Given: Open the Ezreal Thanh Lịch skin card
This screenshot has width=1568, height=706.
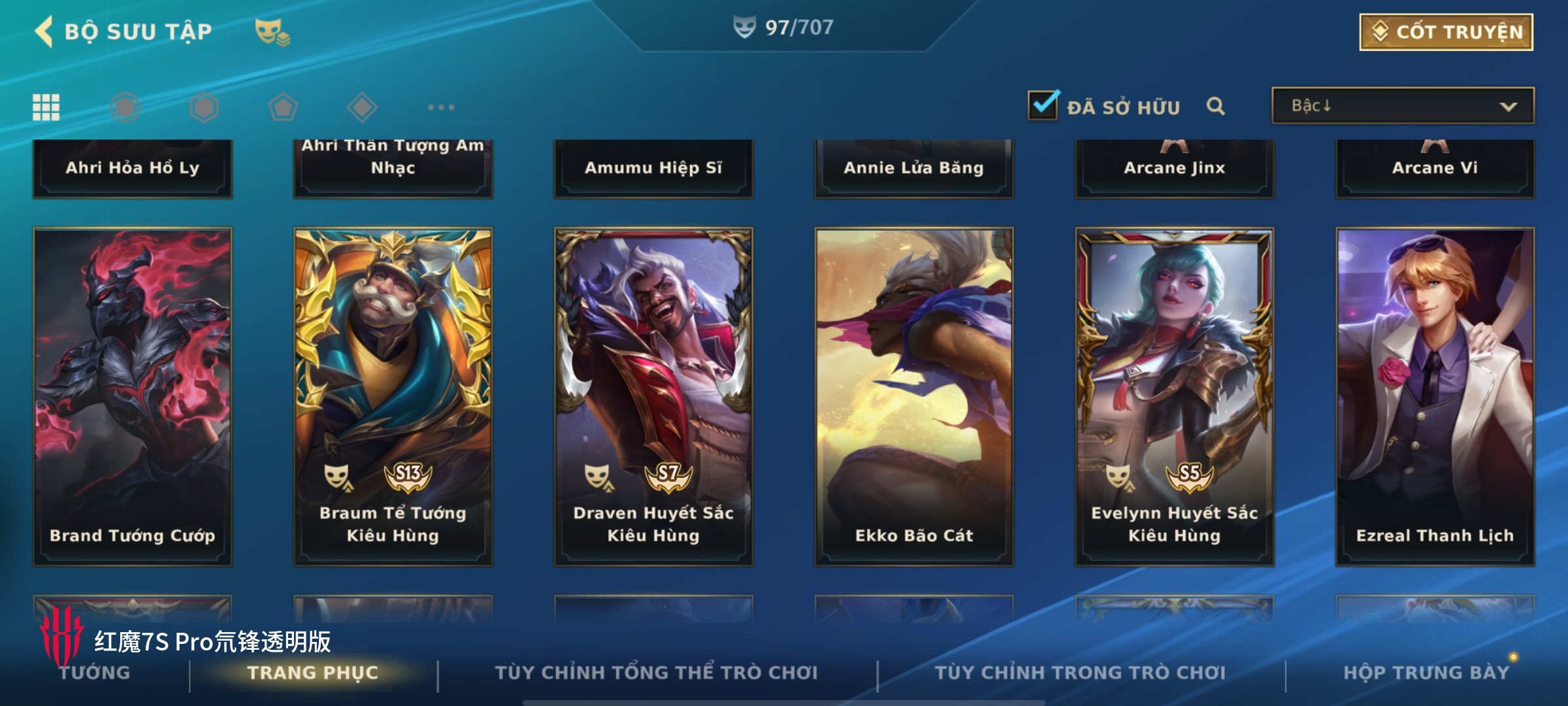Looking at the screenshot, I should click(1435, 397).
